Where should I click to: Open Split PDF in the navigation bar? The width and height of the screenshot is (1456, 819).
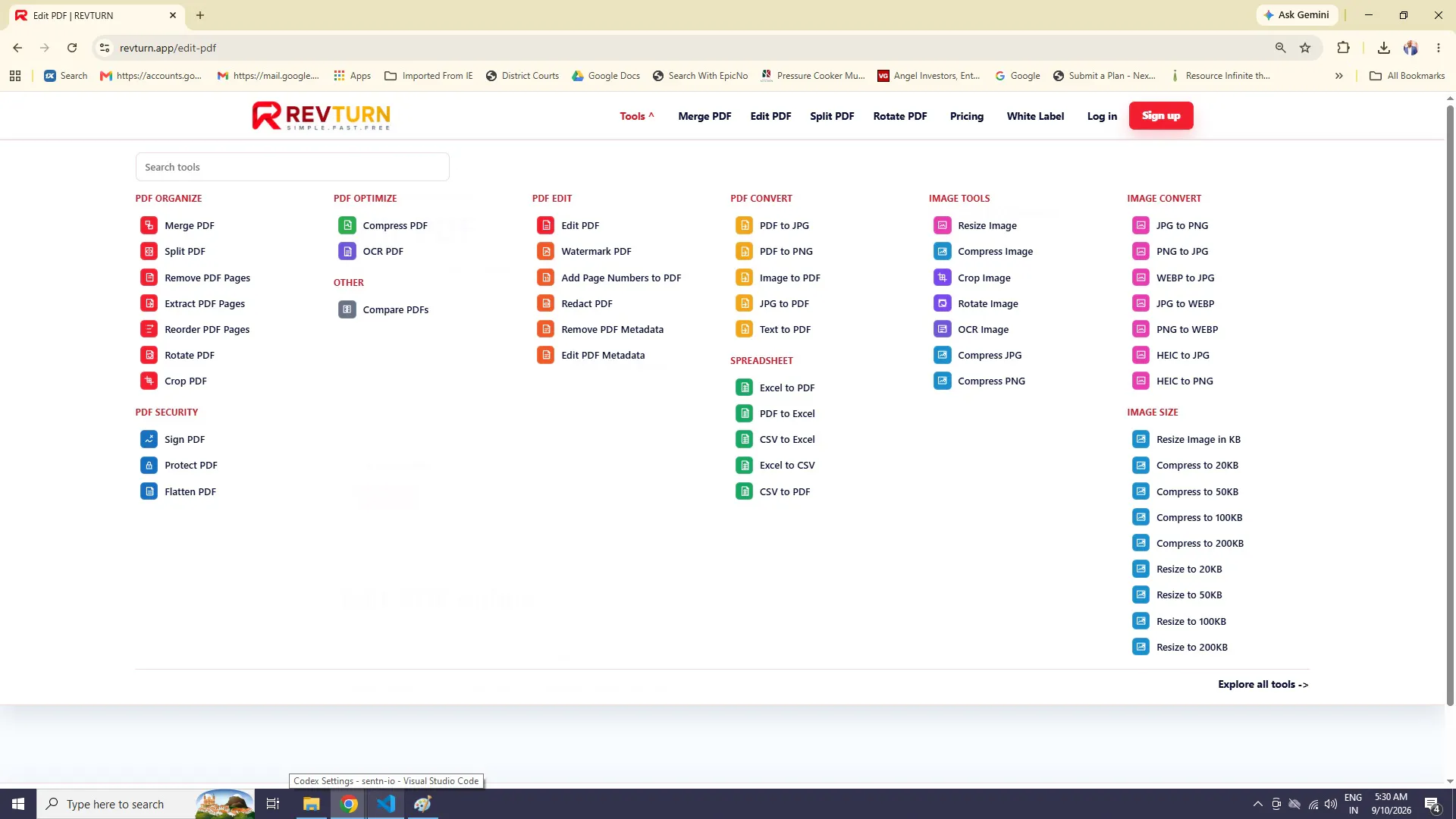832,116
